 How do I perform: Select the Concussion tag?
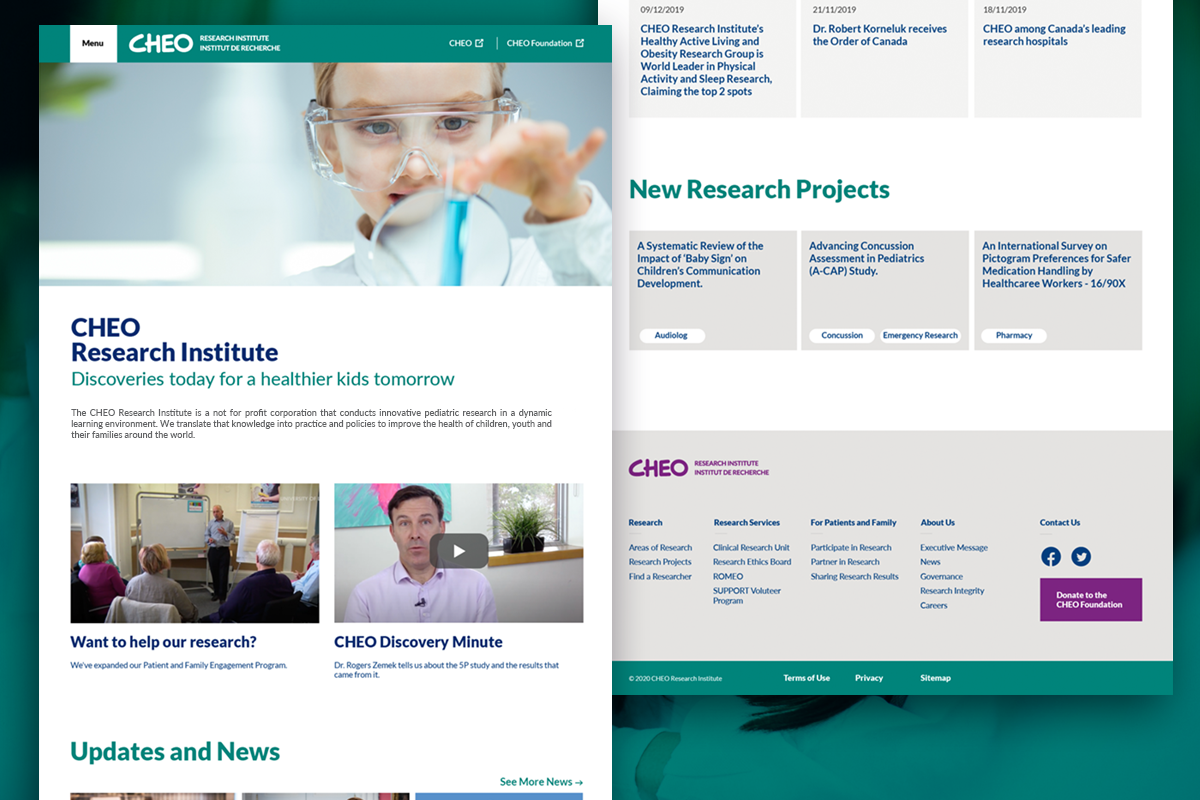(x=842, y=336)
